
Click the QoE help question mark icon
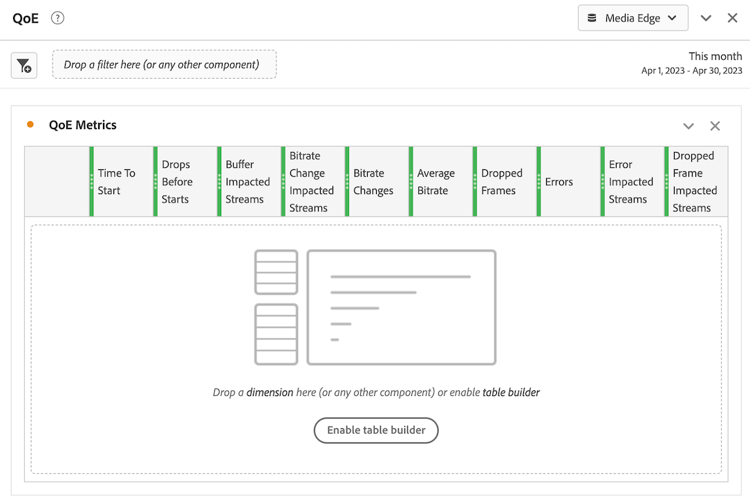coord(57,18)
